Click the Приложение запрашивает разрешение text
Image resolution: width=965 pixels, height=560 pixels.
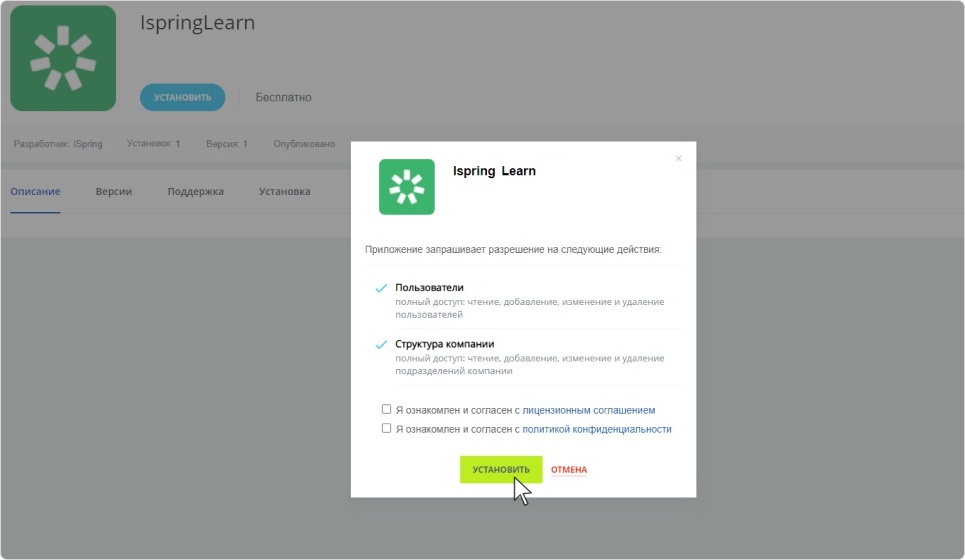coord(513,250)
